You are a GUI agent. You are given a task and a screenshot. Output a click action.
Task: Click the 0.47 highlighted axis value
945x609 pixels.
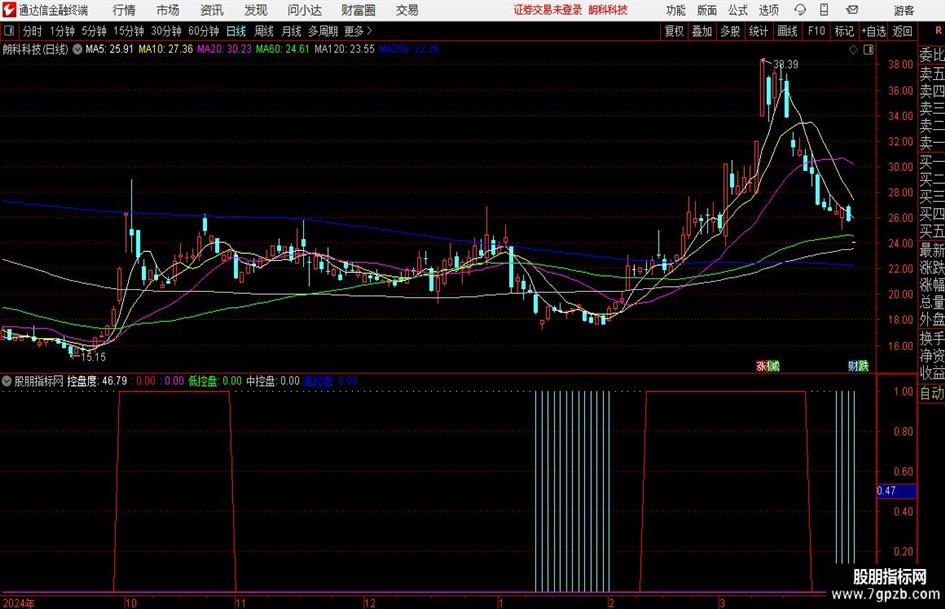click(896, 491)
